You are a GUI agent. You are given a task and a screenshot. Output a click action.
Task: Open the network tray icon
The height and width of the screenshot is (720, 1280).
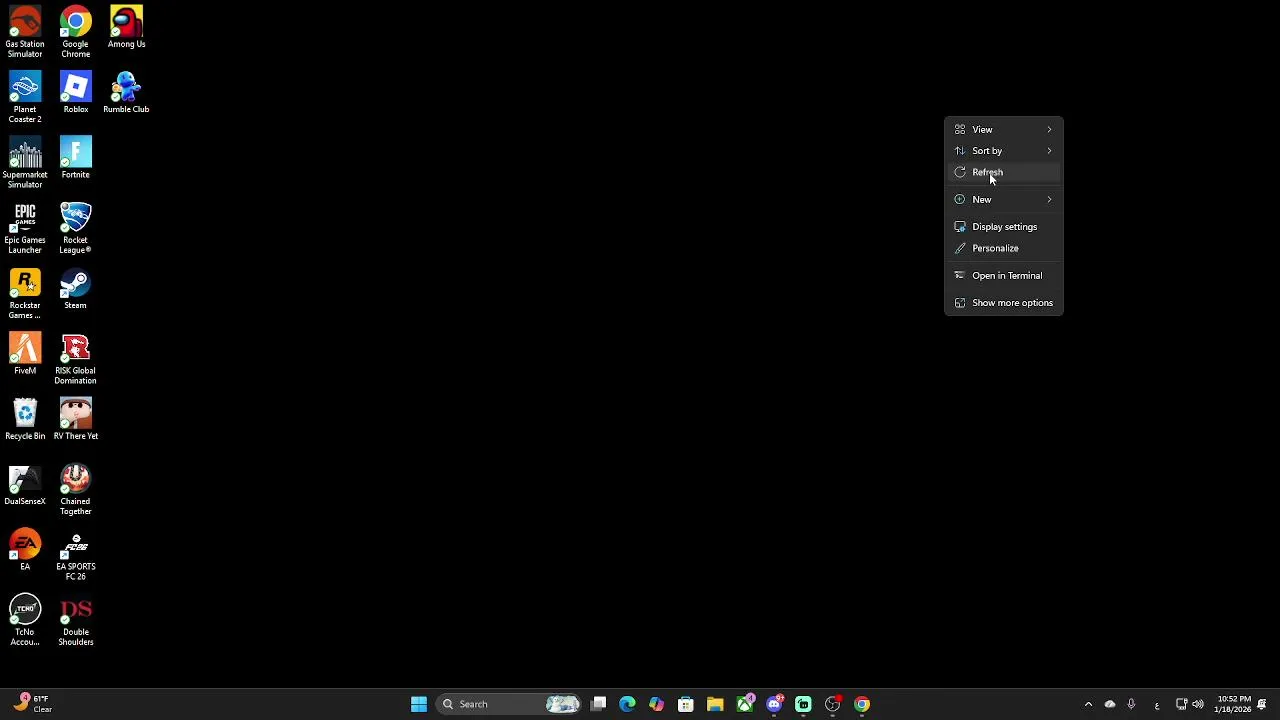pos(1181,704)
